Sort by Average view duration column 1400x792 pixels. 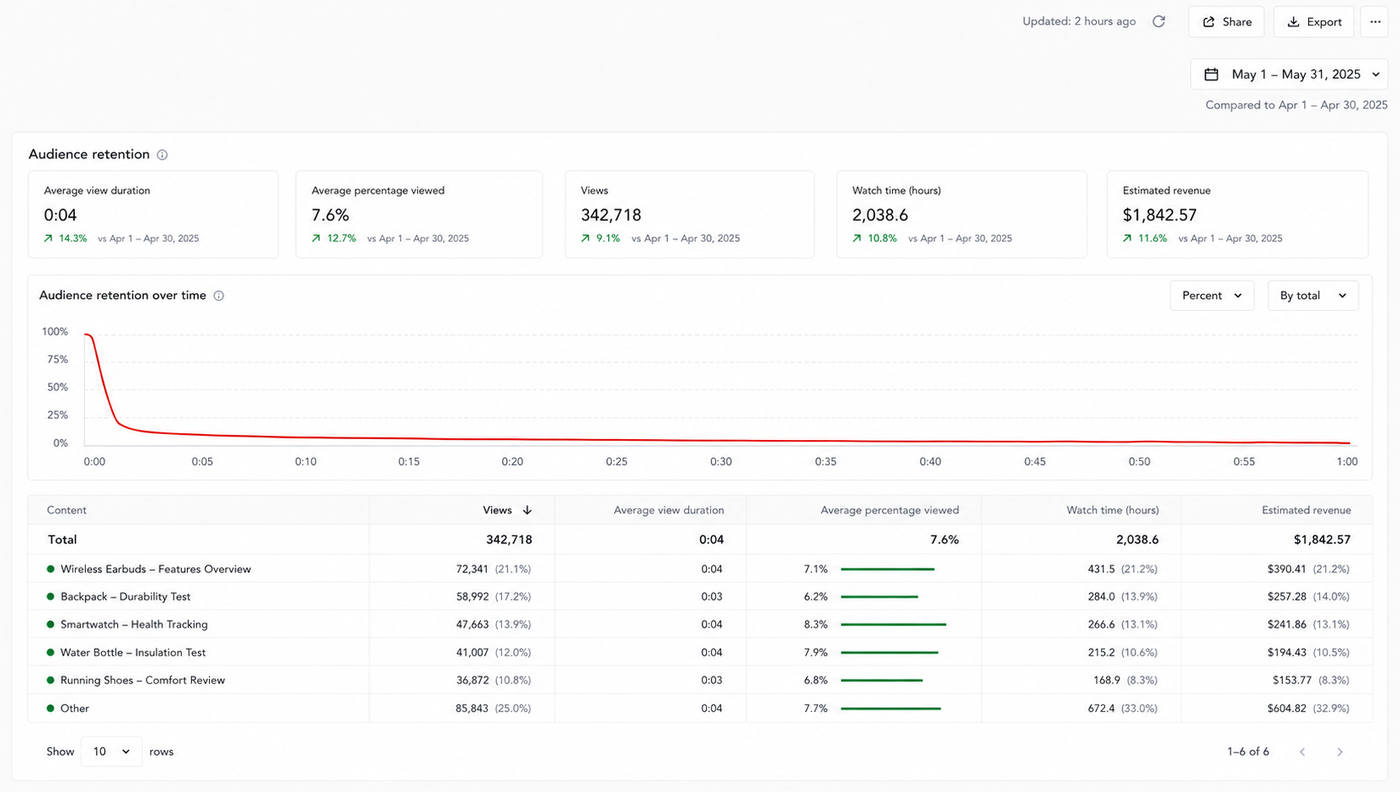tap(669, 510)
